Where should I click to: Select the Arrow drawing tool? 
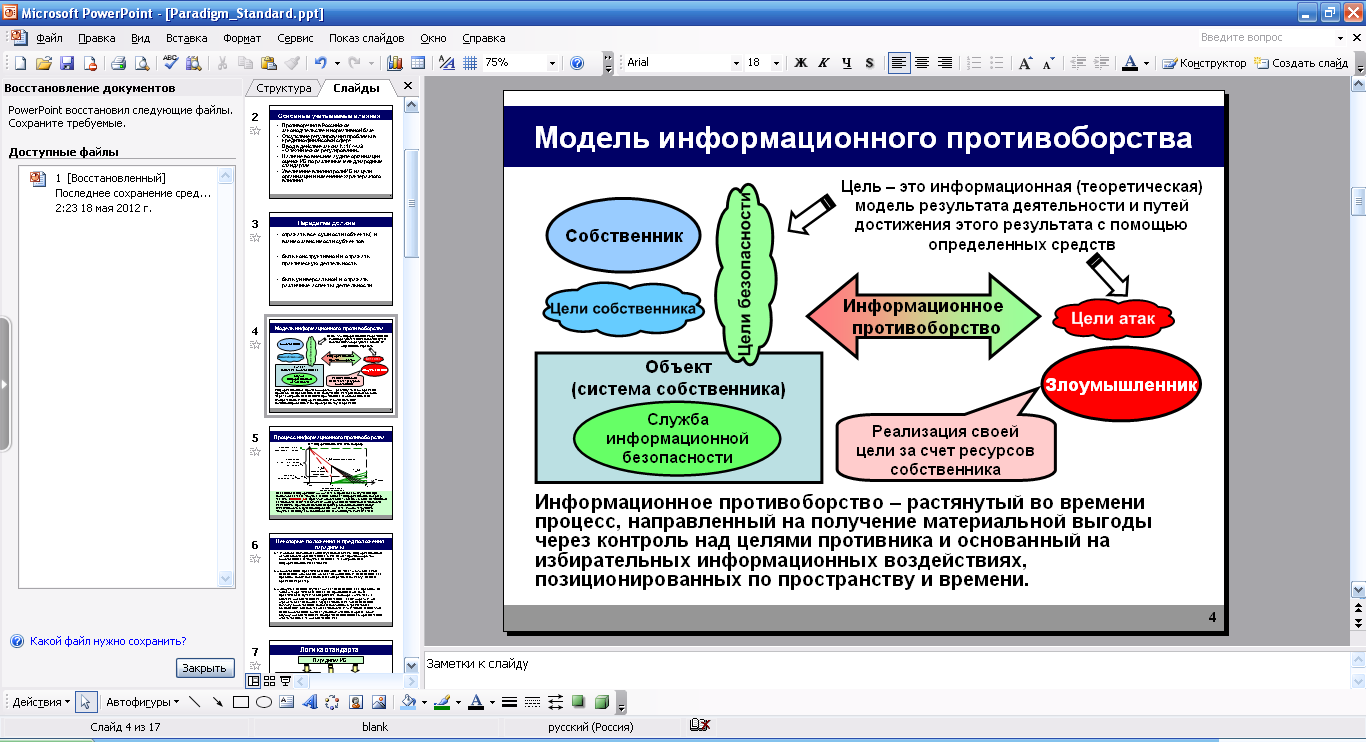click(217, 702)
